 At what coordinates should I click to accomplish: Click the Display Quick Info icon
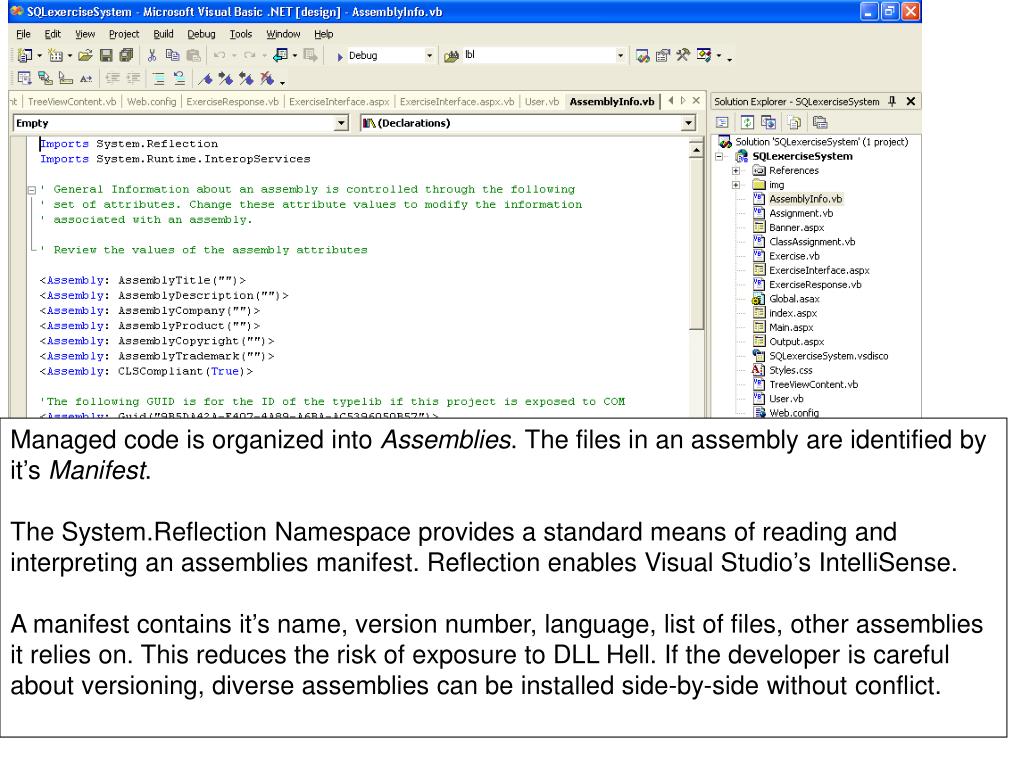(65, 79)
